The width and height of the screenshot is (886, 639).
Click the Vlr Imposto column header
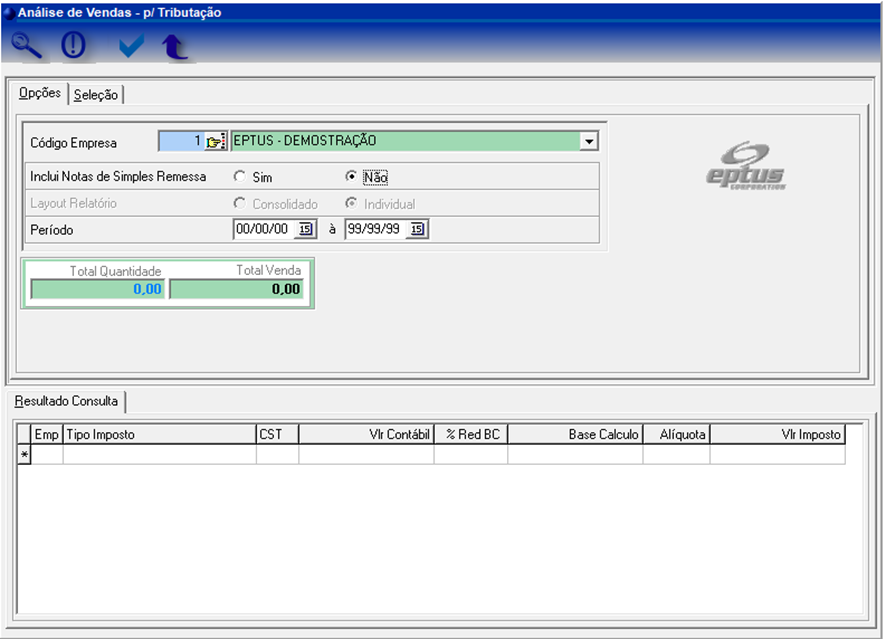[x=777, y=435]
